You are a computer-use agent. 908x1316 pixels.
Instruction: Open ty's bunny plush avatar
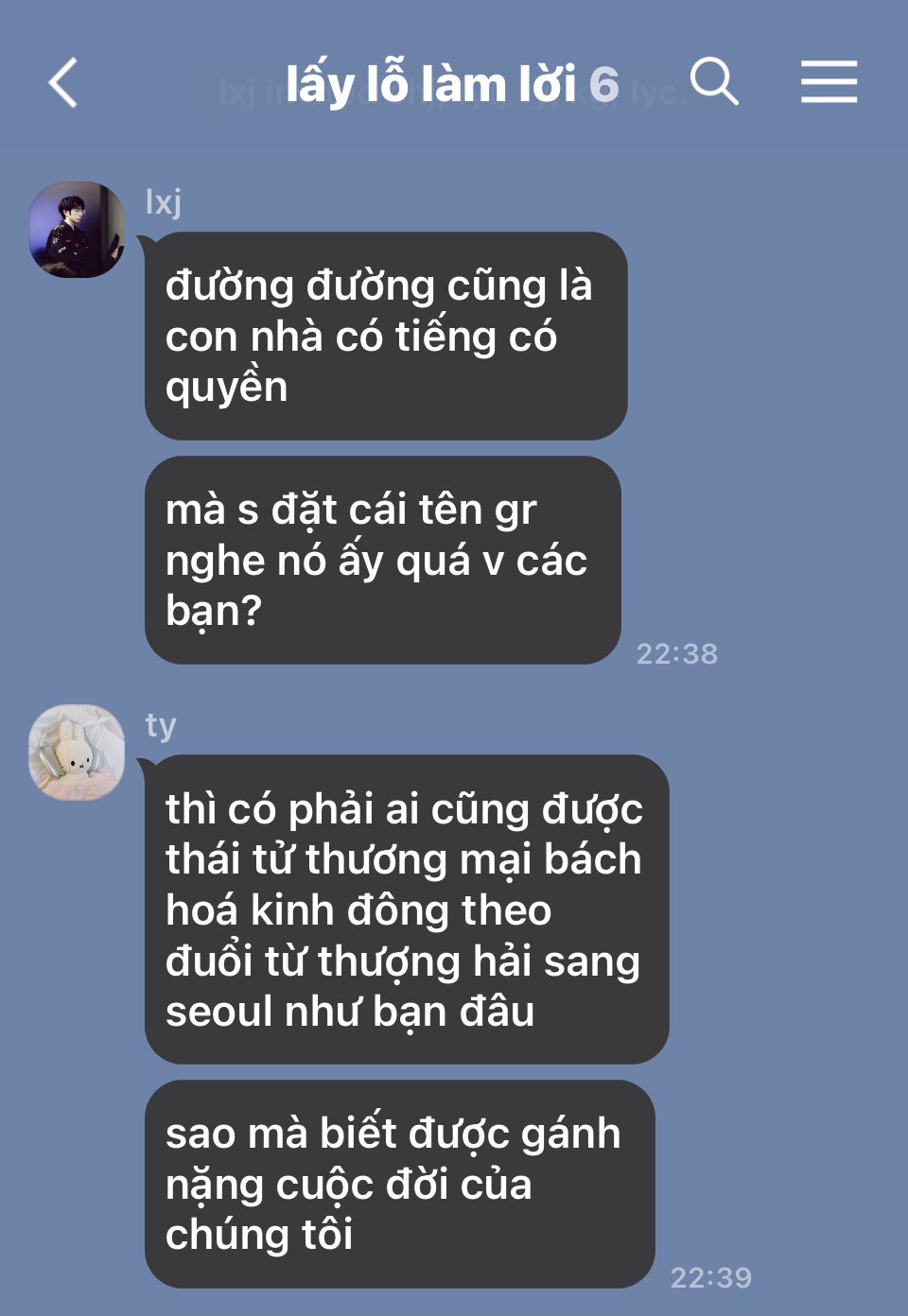(x=77, y=753)
